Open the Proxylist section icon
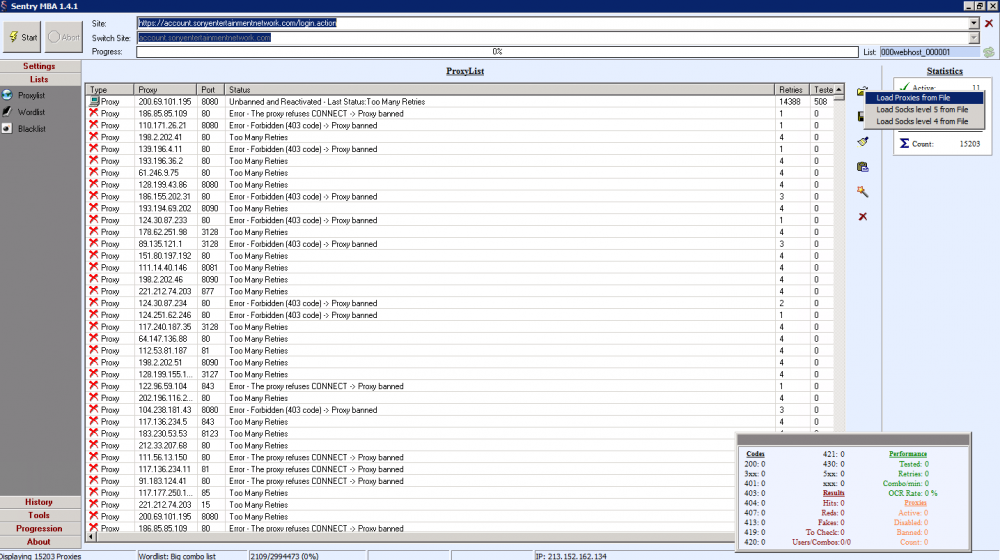1000x560 pixels. 7,95
